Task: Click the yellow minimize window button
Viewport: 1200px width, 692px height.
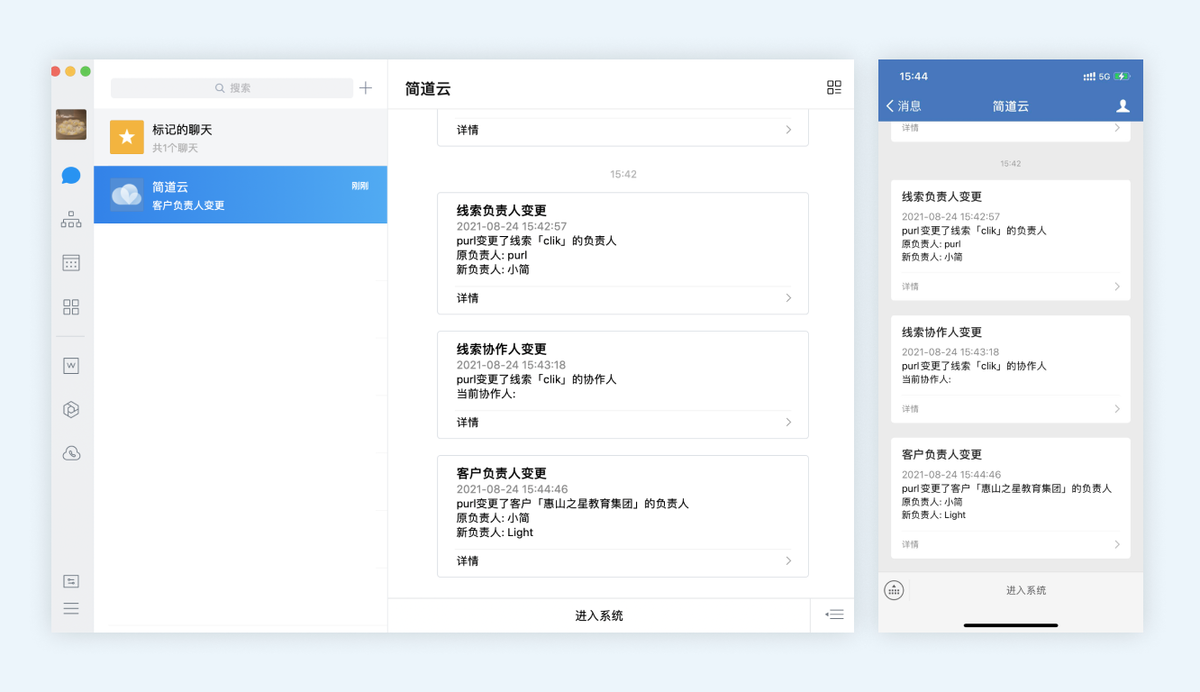Action: click(x=70, y=71)
